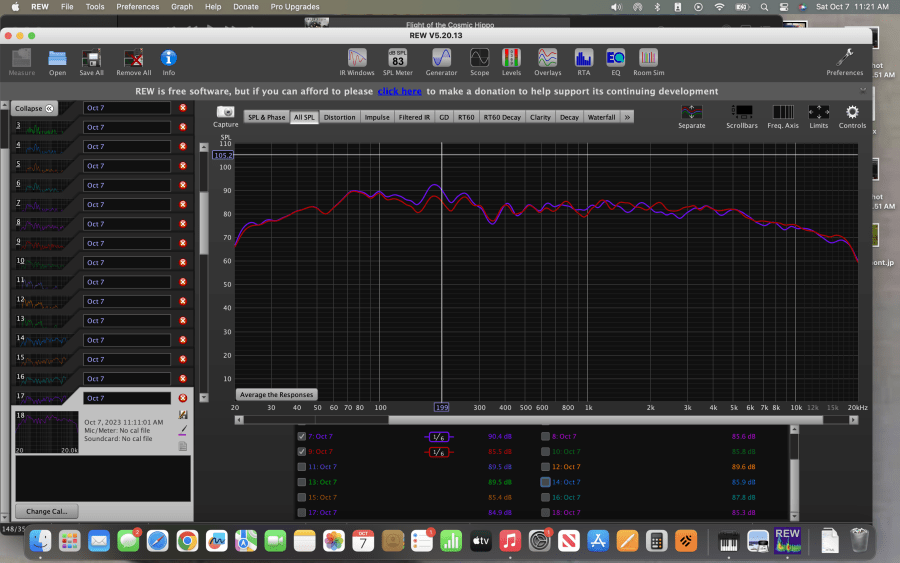Check trace 15: Oct 7
Screen dimensions: 900x563
tap(301, 497)
